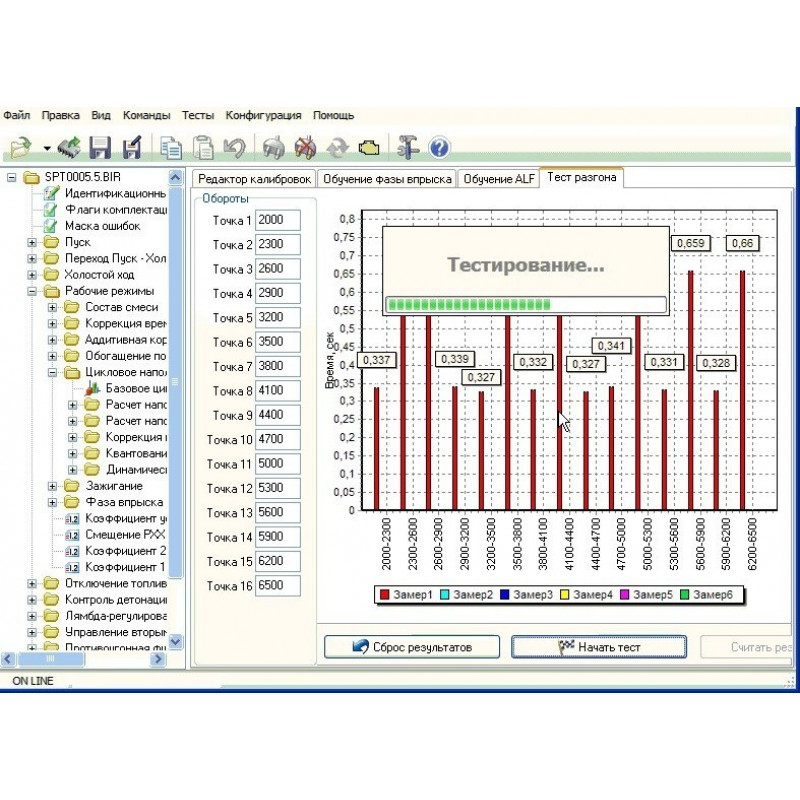This screenshot has height=800, width=800.
Task: Click the blue help question icon
Action: click(x=439, y=148)
